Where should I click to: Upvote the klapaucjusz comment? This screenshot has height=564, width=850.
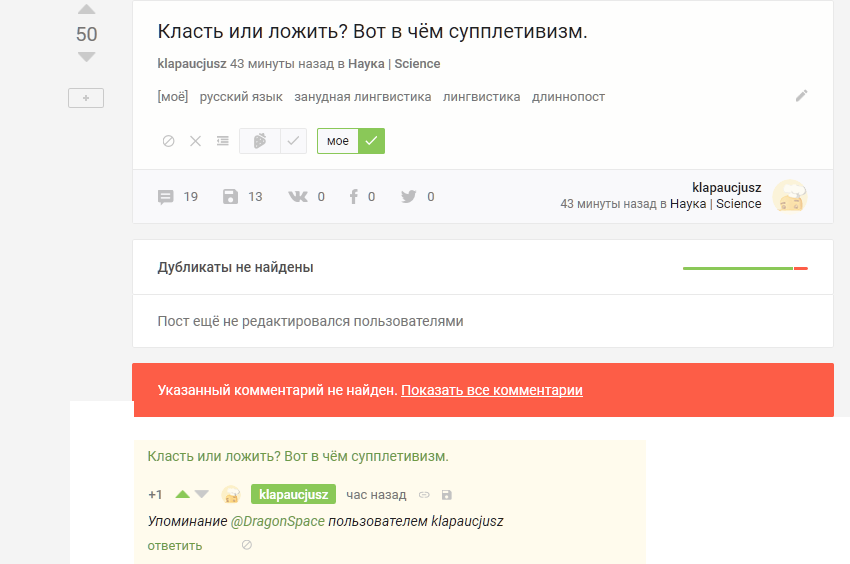182,494
